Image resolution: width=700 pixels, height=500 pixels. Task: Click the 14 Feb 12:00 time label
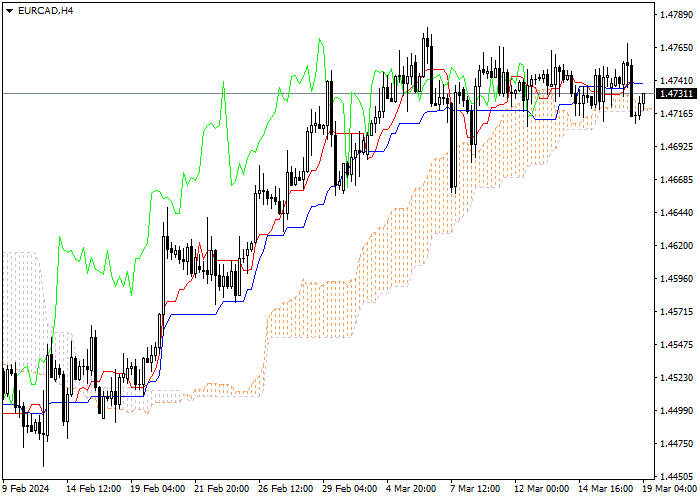94,489
